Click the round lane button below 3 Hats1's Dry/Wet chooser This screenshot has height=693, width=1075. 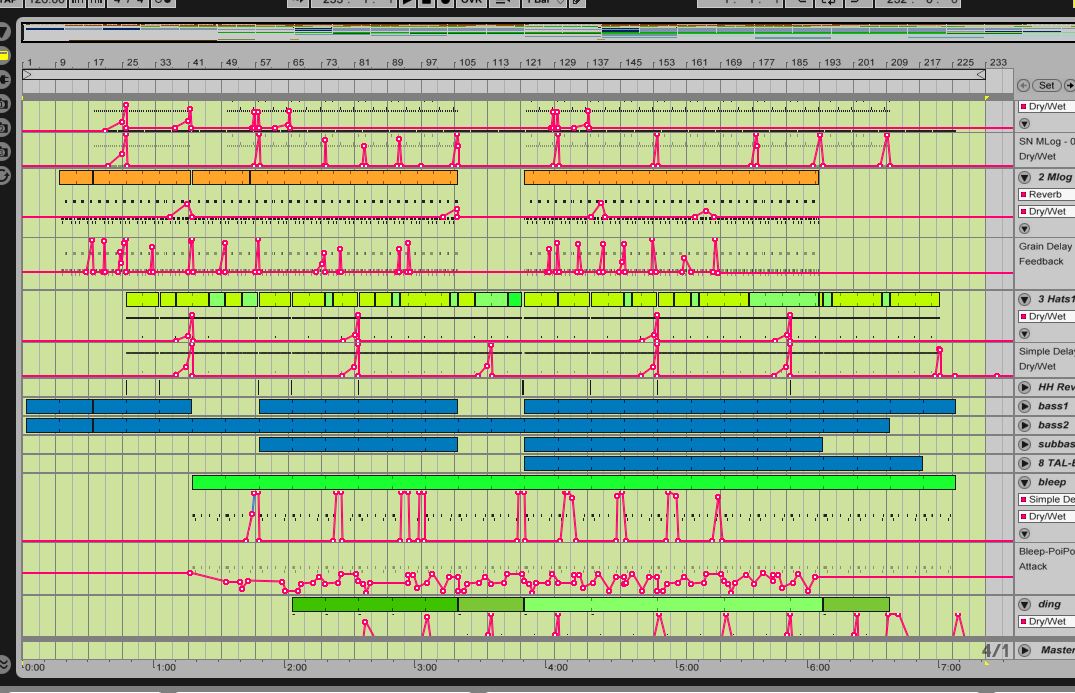1024,333
